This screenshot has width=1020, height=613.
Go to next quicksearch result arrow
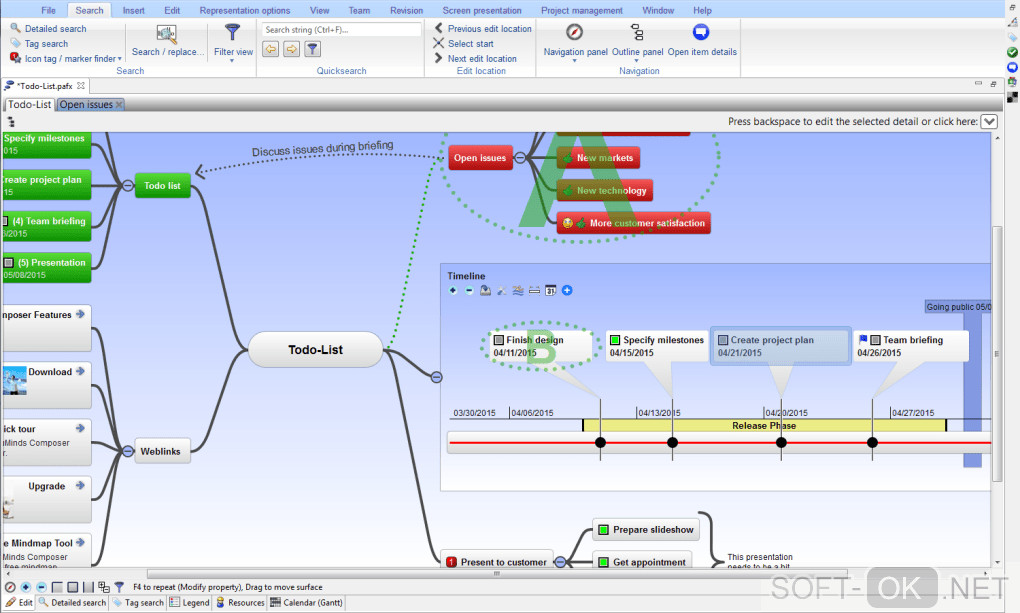click(x=291, y=49)
